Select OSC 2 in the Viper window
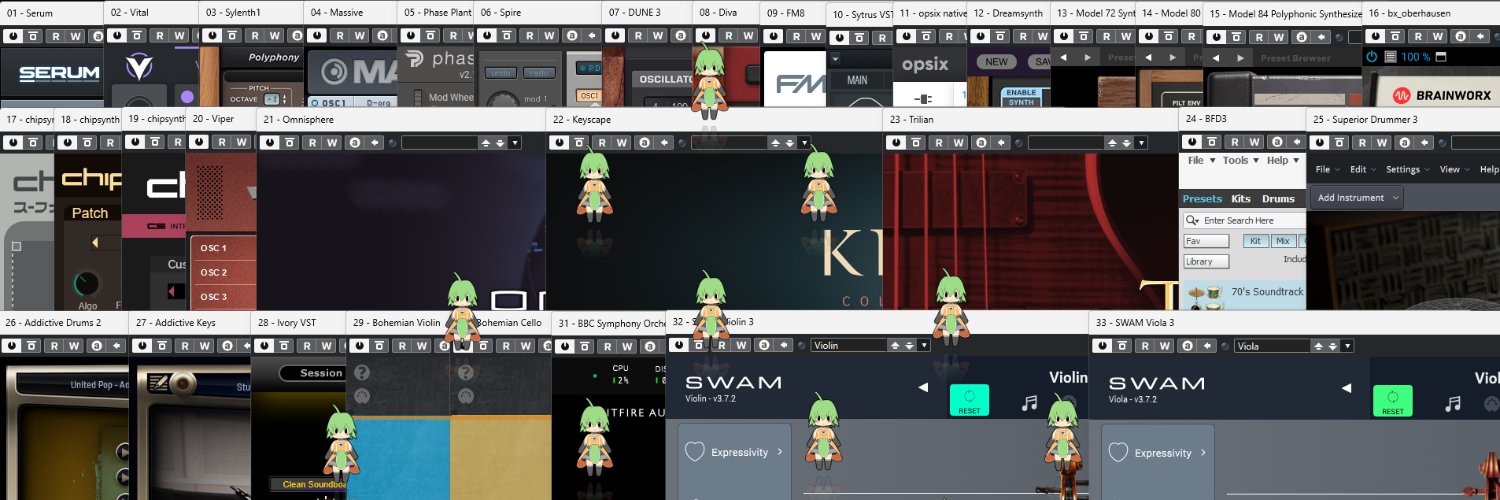This screenshot has height=500, width=1500. pyautogui.click(x=214, y=272)
